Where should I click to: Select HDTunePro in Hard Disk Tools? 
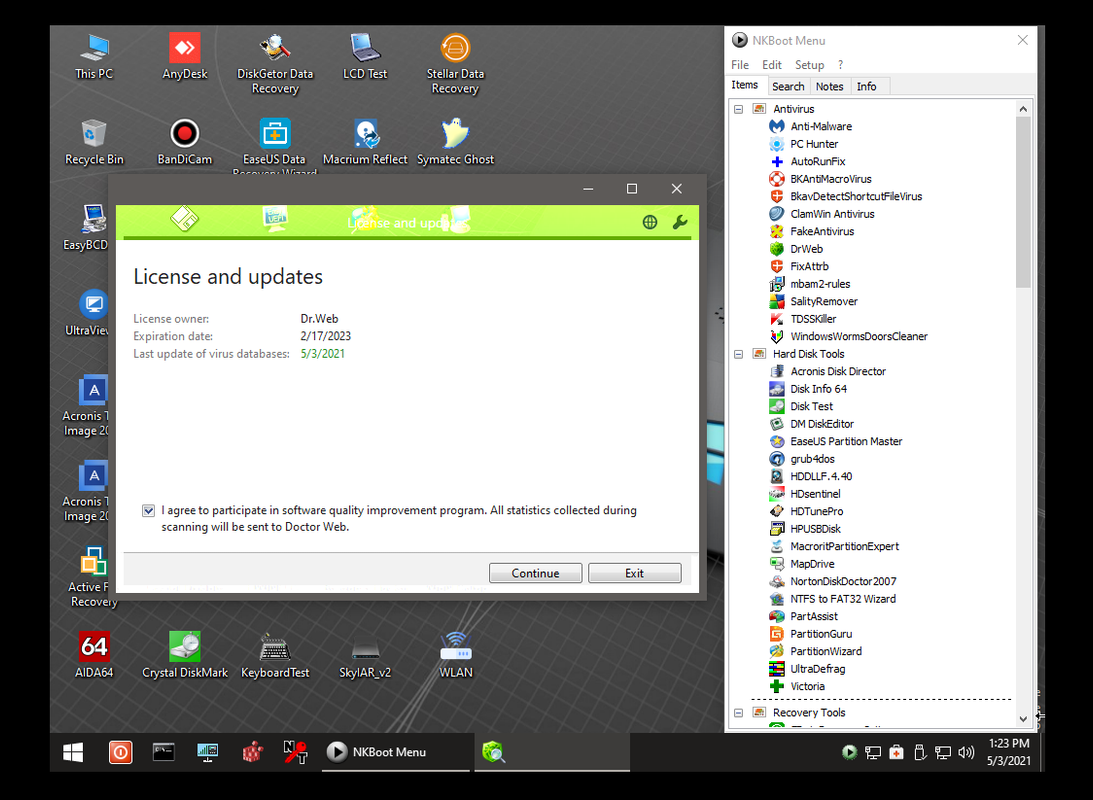[807, 511]
